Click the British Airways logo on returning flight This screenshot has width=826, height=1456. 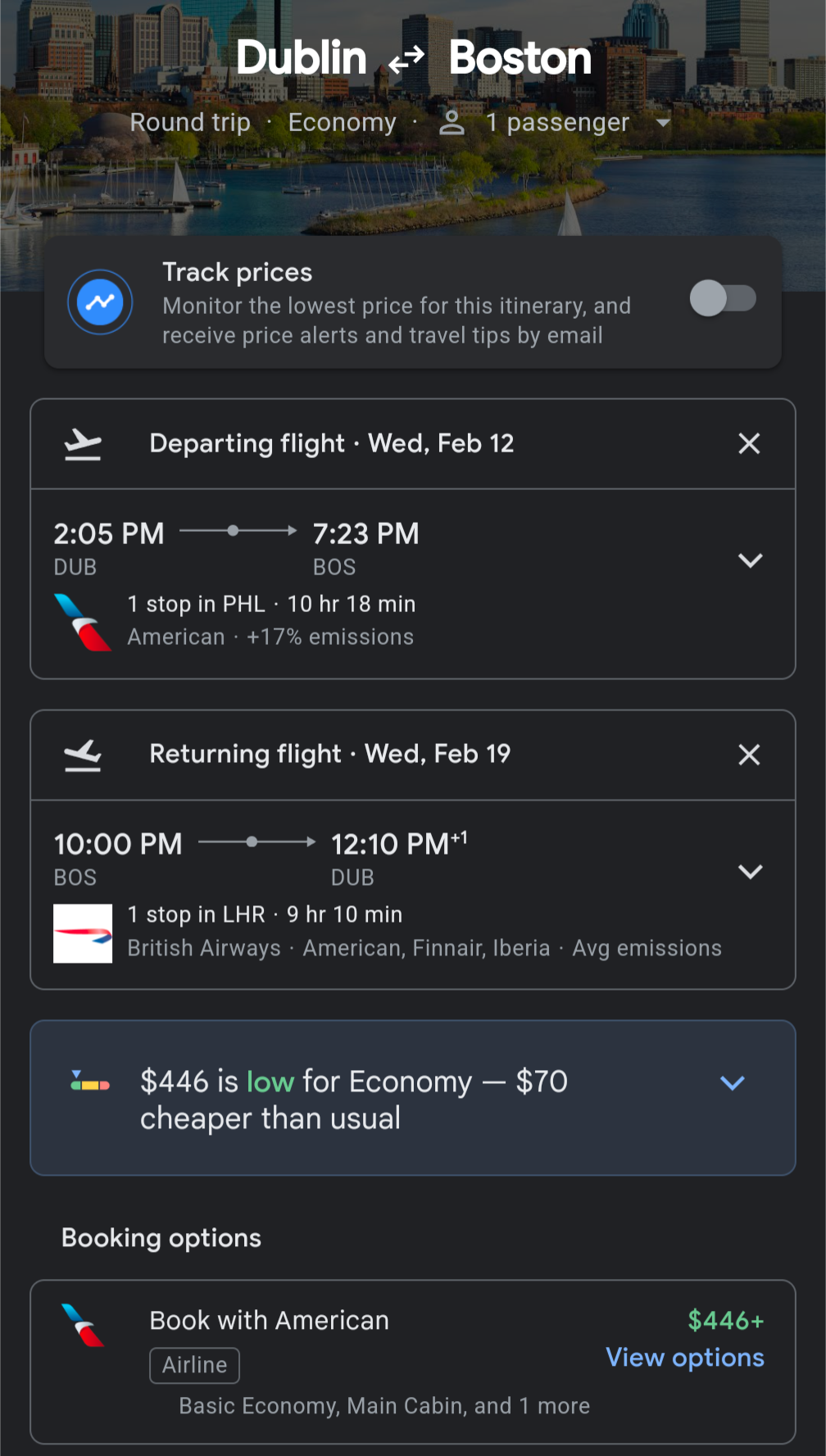click(x=83, y=933)
